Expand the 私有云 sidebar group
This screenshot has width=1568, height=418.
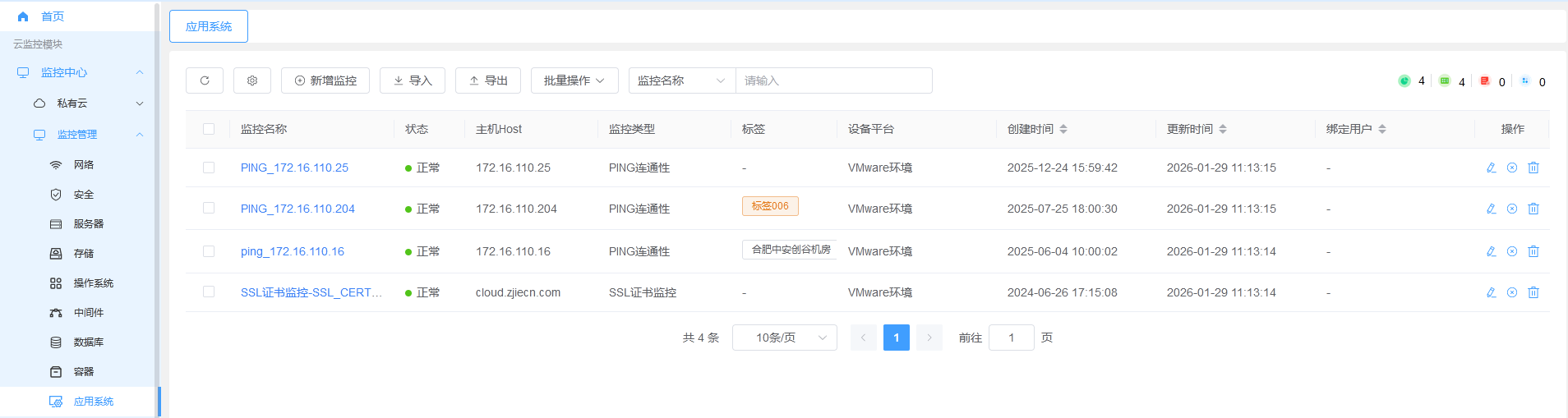tap(140, 103)
